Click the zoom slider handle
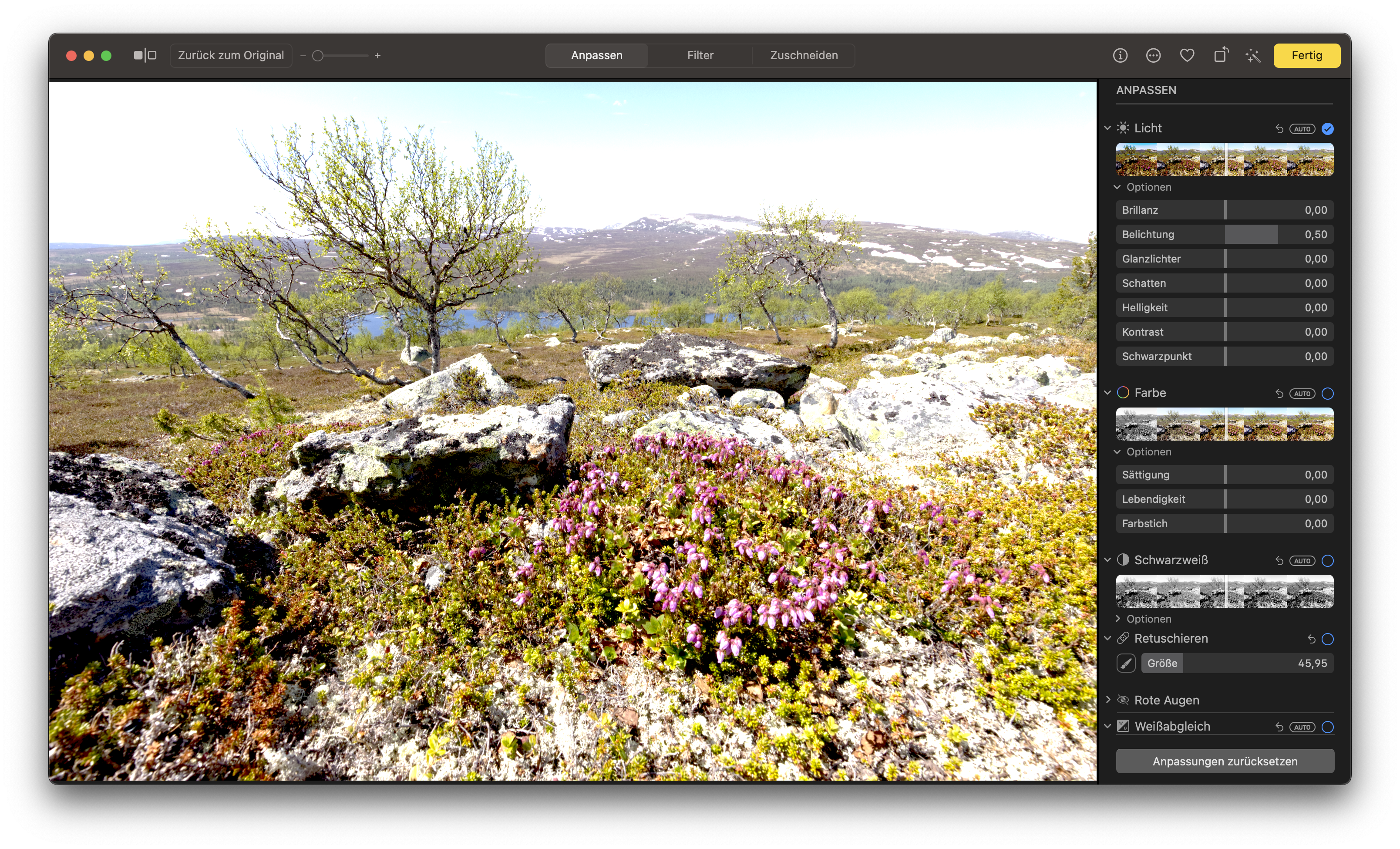The height and width of the screenshot is (849, 1400). click(x=318, y=56)
